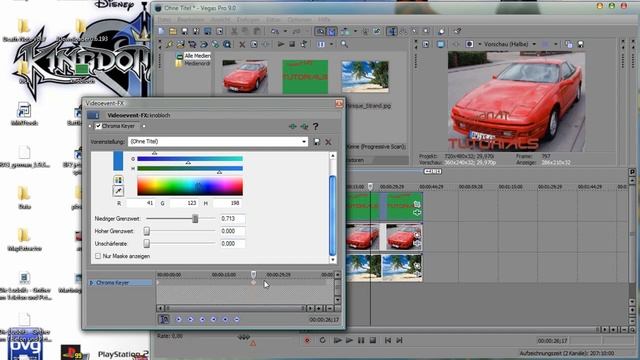Play the timeline from the transport bar

[x=349, y=340]
